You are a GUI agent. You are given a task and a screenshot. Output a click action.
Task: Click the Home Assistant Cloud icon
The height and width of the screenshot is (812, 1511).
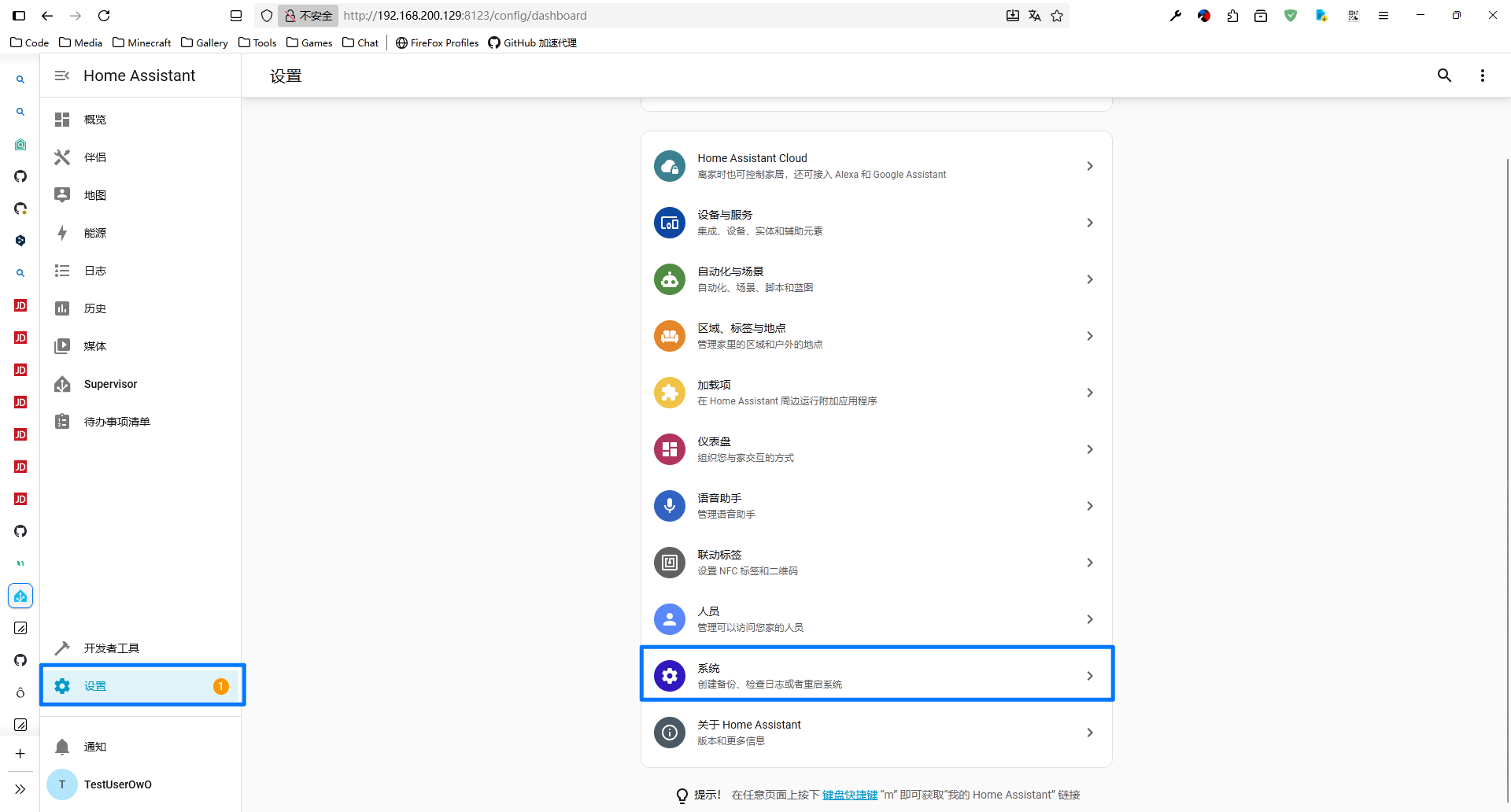pos(669,166)
